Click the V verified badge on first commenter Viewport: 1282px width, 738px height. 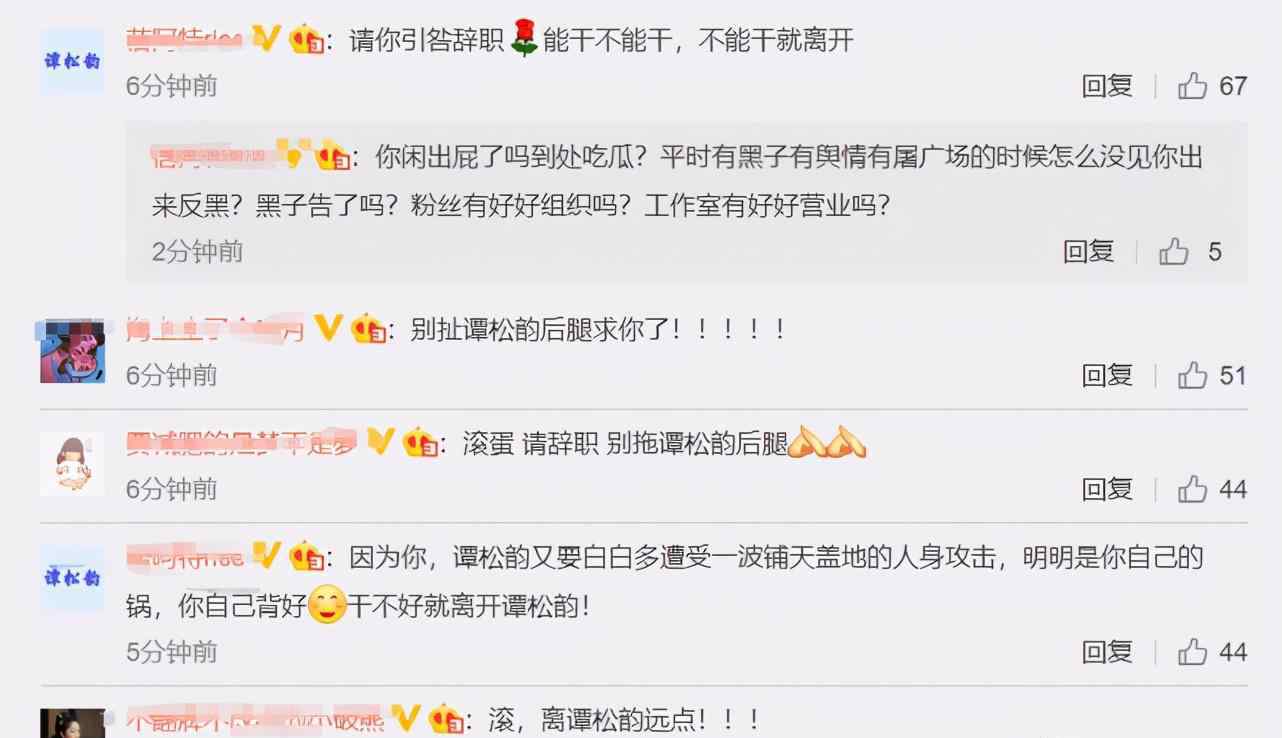[265, 38]
